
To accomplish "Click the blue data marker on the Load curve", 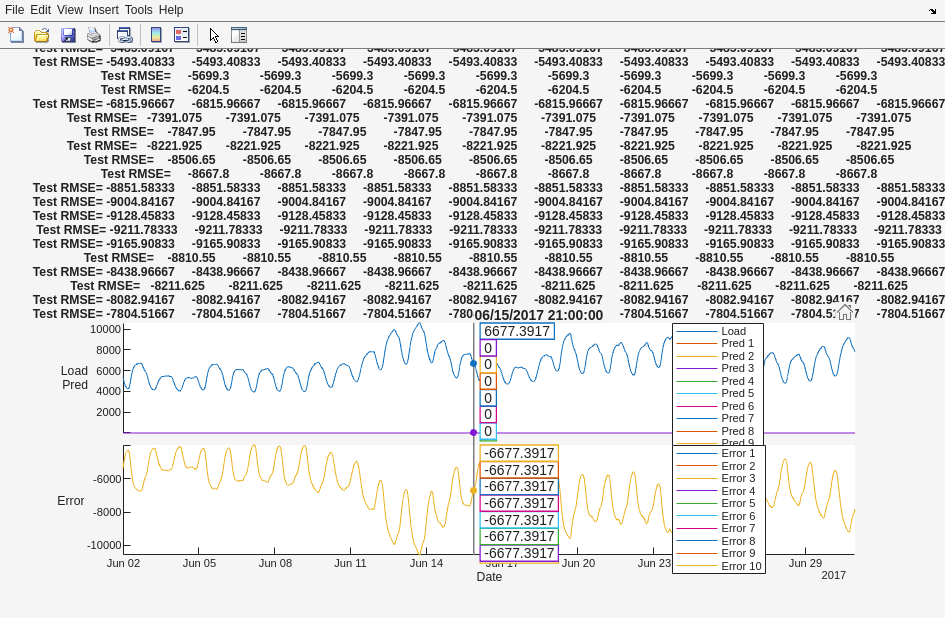I will [x=474, y=363].
